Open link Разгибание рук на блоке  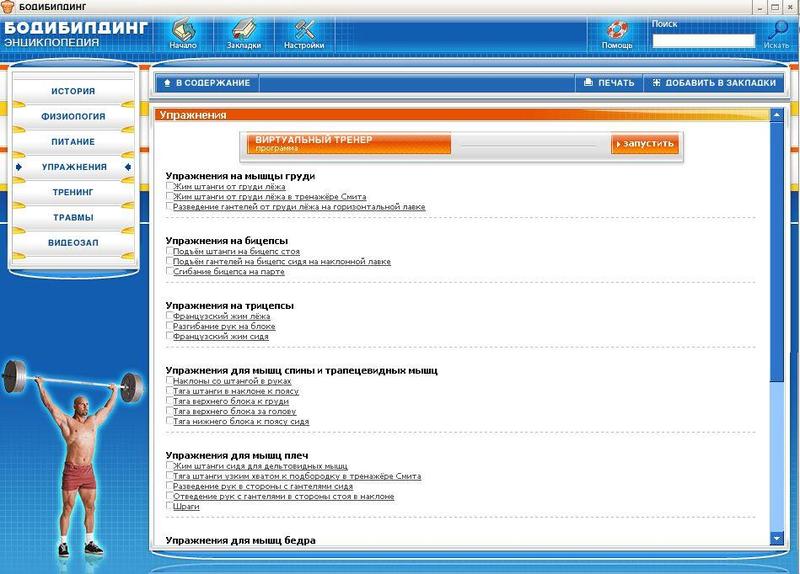pos(224,327)
